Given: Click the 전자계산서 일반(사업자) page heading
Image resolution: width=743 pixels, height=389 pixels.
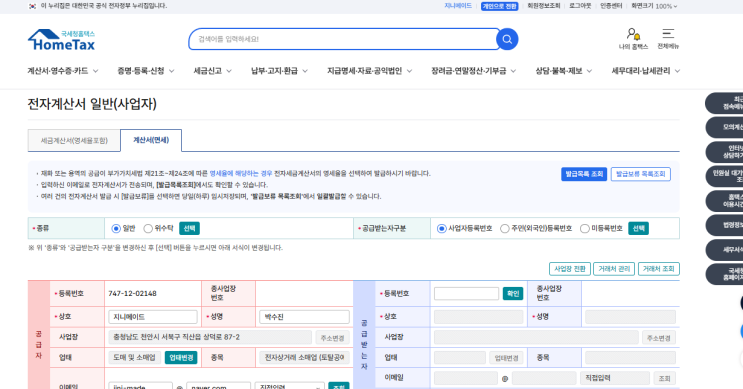Looking at the screenshot, I should click(92, 104).
